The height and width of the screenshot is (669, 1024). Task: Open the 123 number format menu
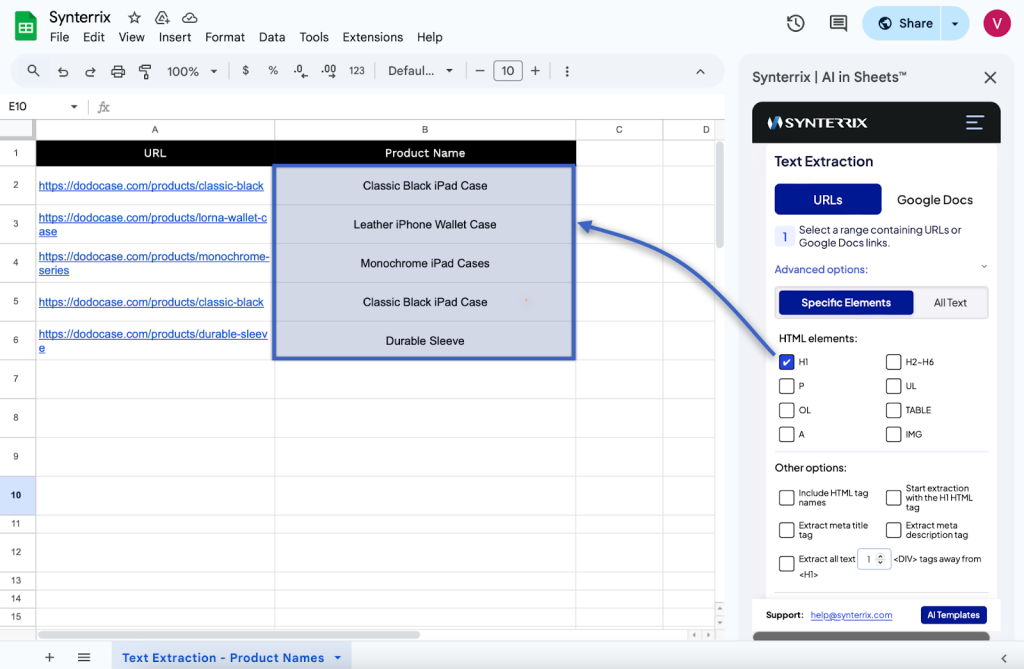[x=357, y=71]
